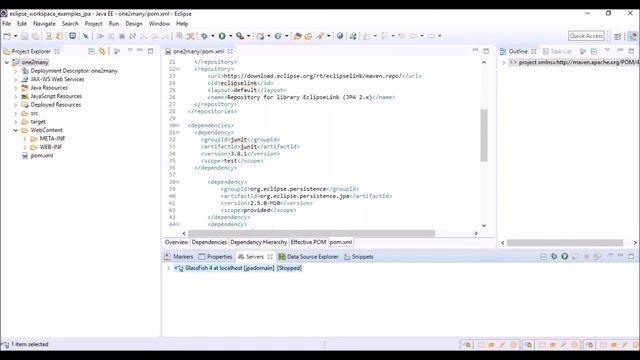Open the Project menu
Screen dimensions: 640x360
point(93,24)
